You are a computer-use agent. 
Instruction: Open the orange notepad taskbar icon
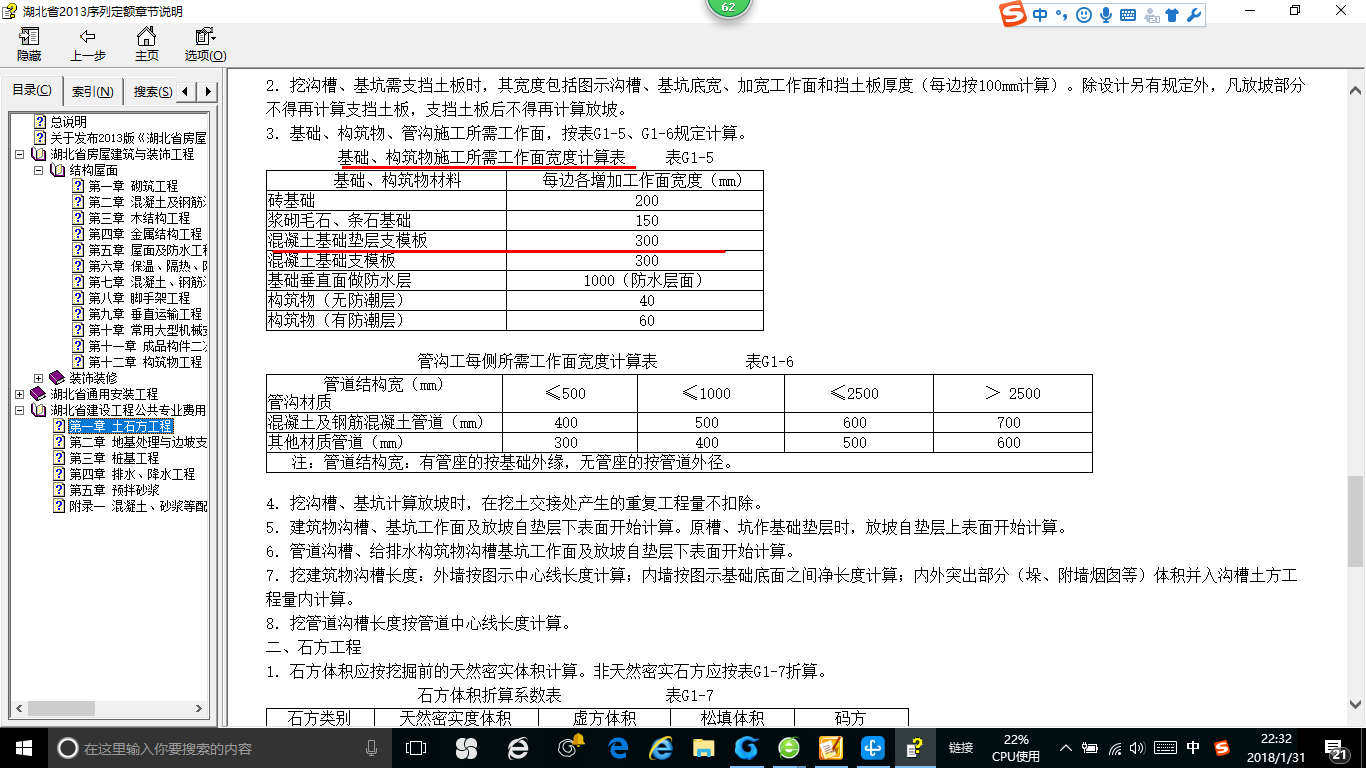[831, 748]
